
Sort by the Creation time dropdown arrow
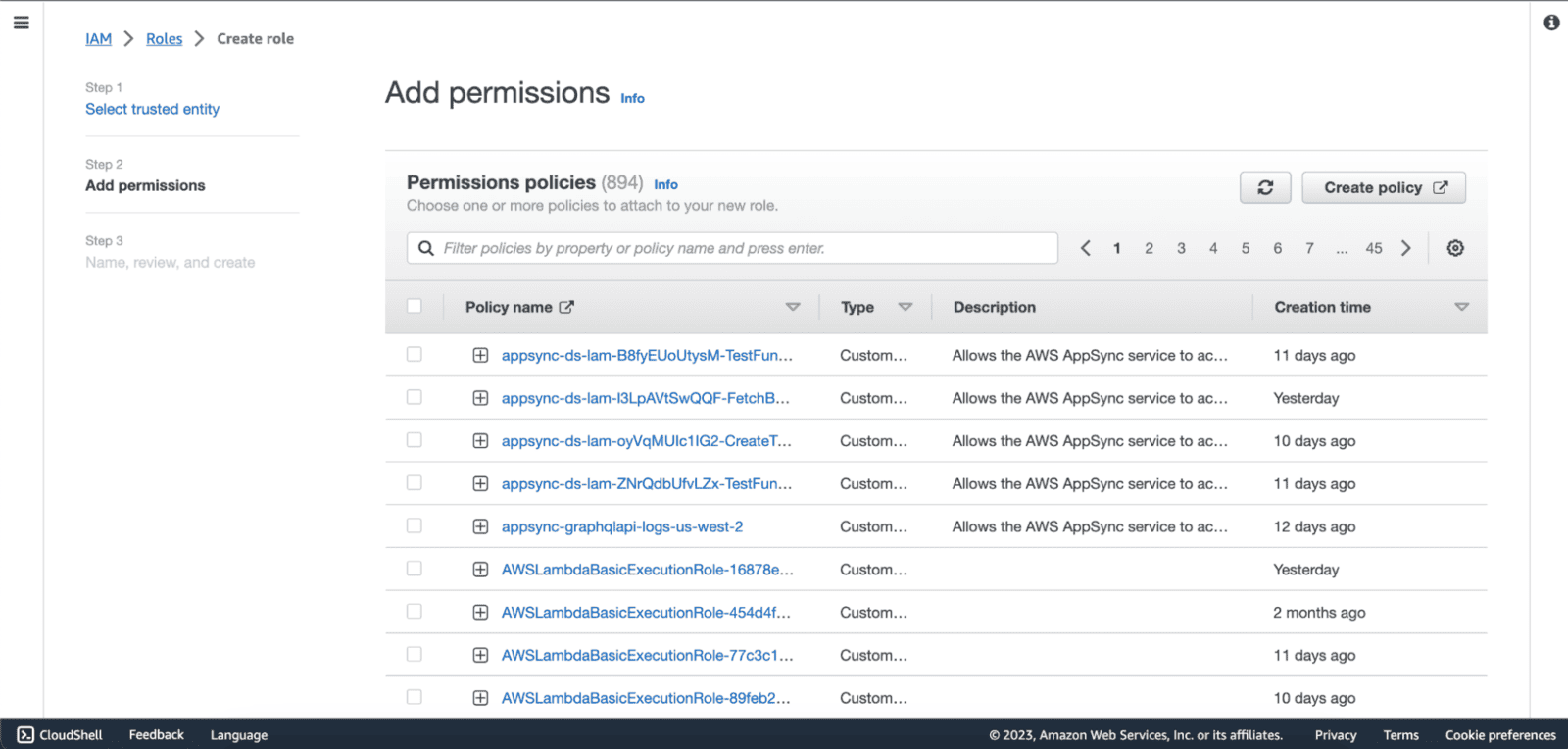(1461, 307)
